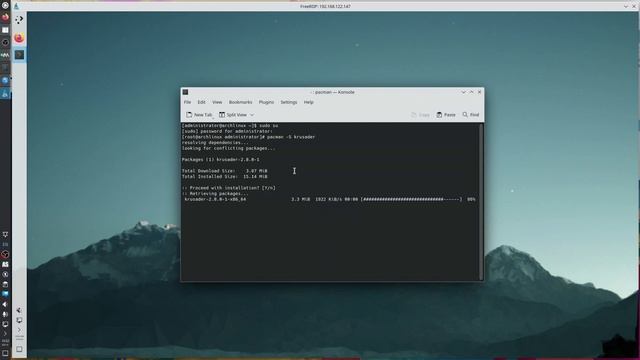640x360 pixels.
Task: Click the Konsole window icon in title bar
Action: tap(185, 92)
